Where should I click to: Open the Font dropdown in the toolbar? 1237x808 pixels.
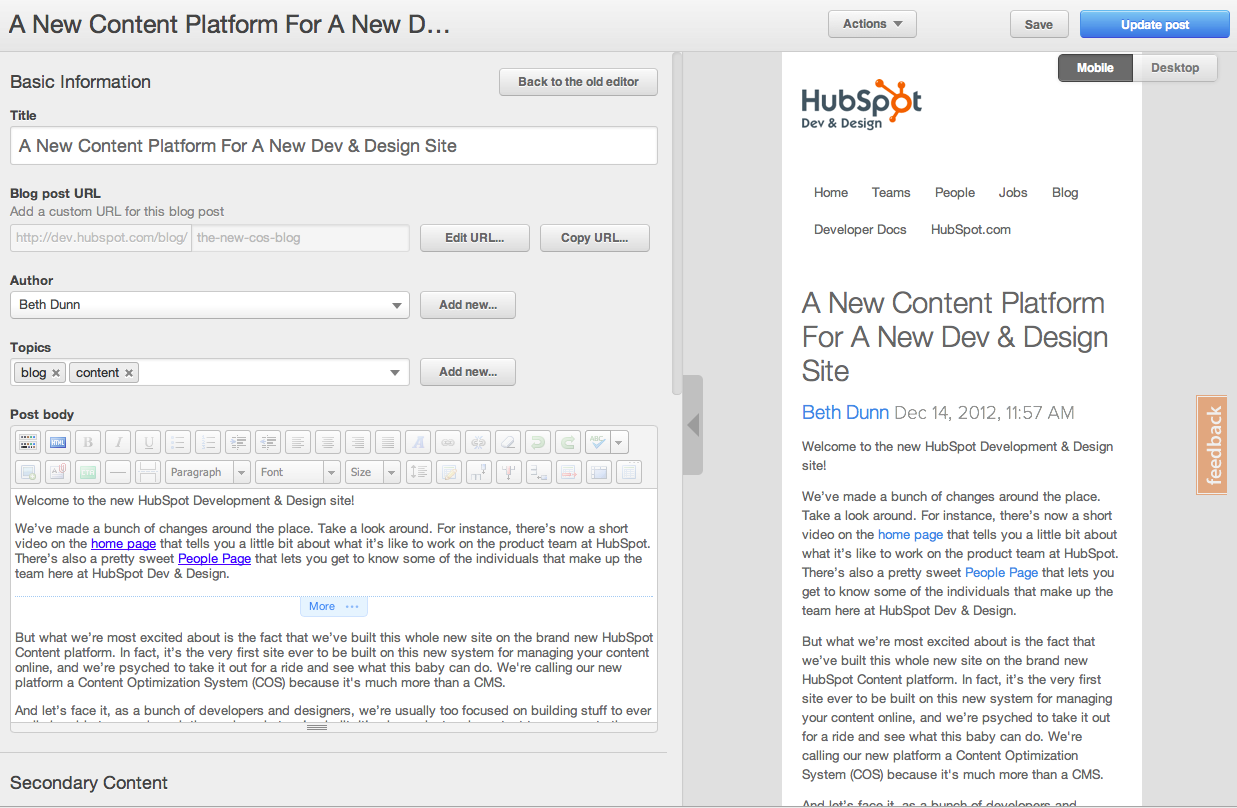coord(298,472)
